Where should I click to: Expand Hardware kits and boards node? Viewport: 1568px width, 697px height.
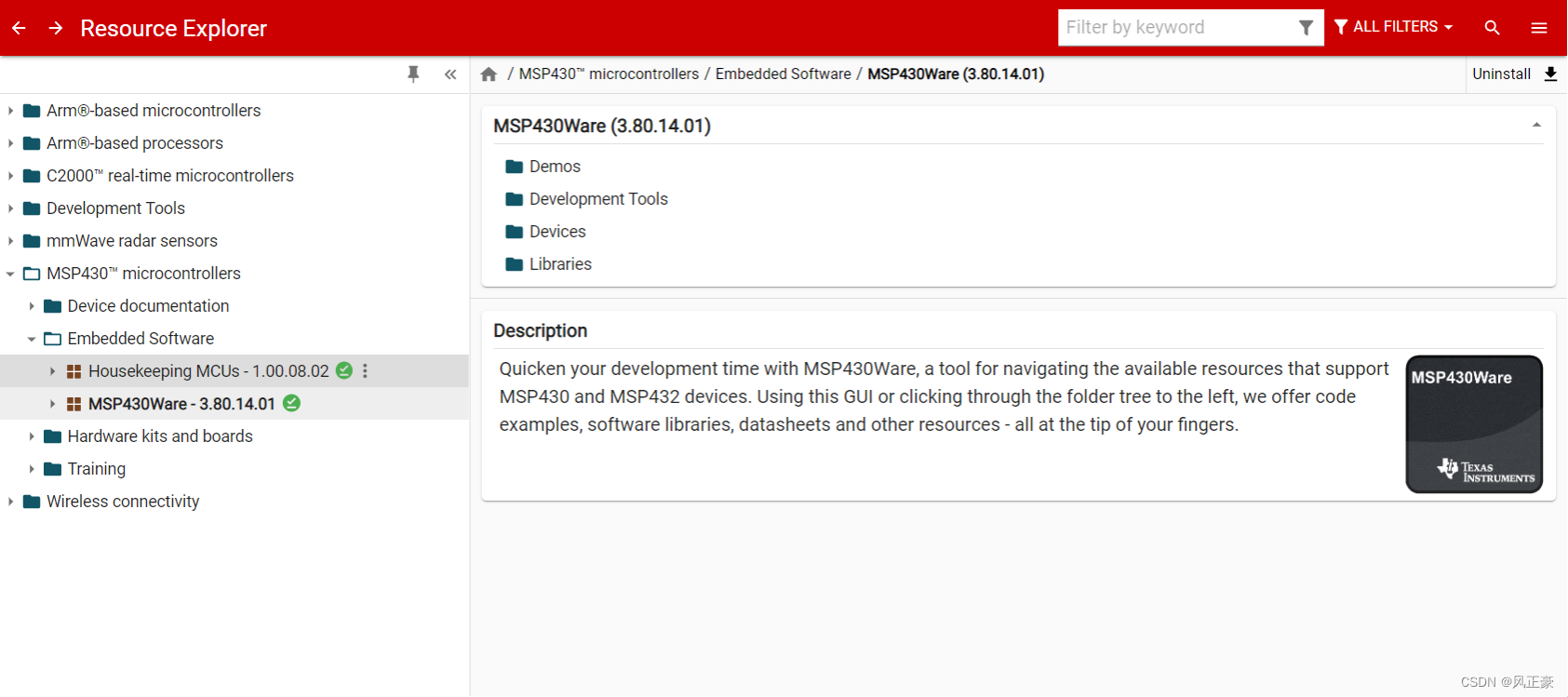coord(31,436)
